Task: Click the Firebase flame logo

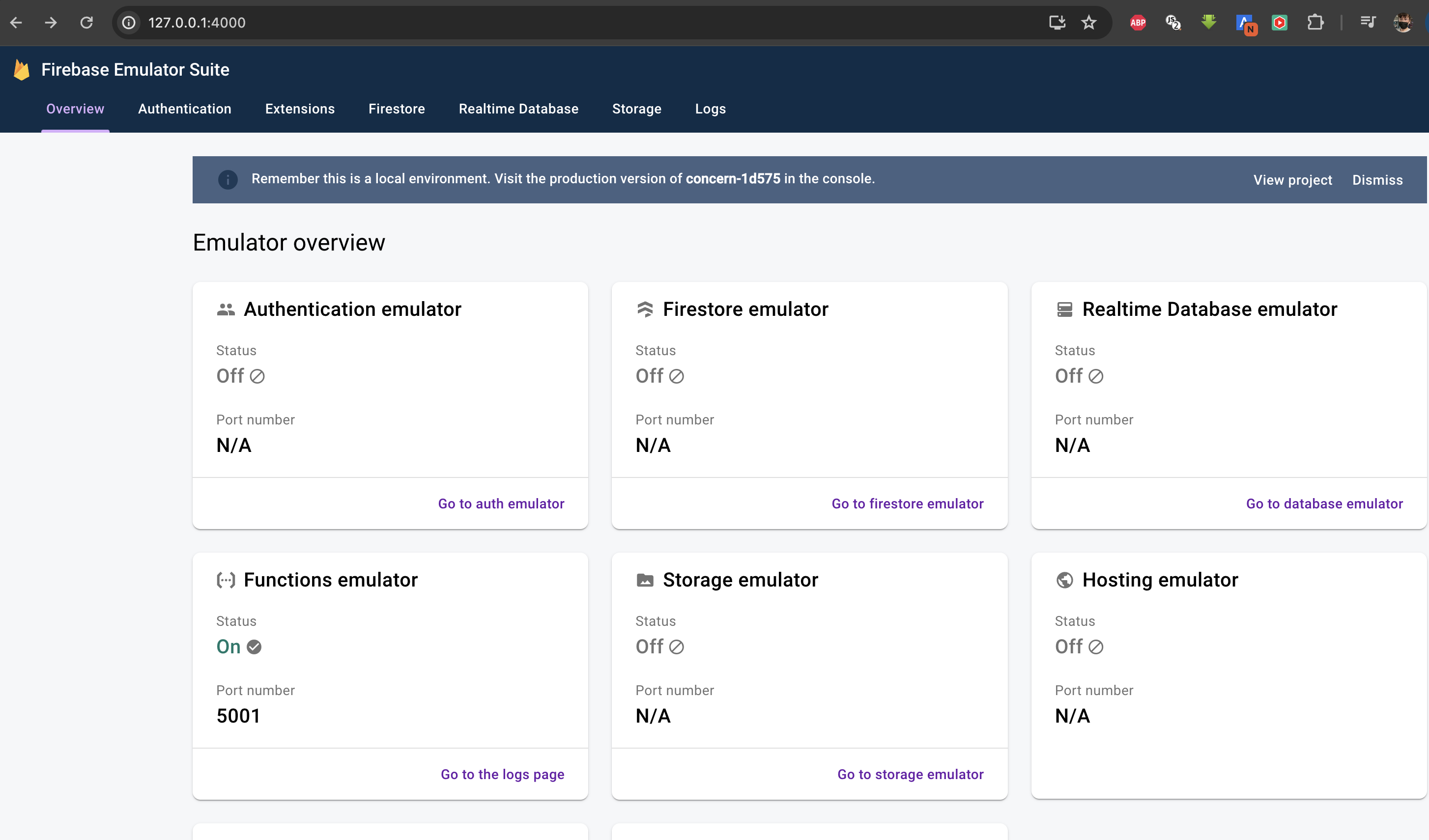Action: [x=22, y=70]
